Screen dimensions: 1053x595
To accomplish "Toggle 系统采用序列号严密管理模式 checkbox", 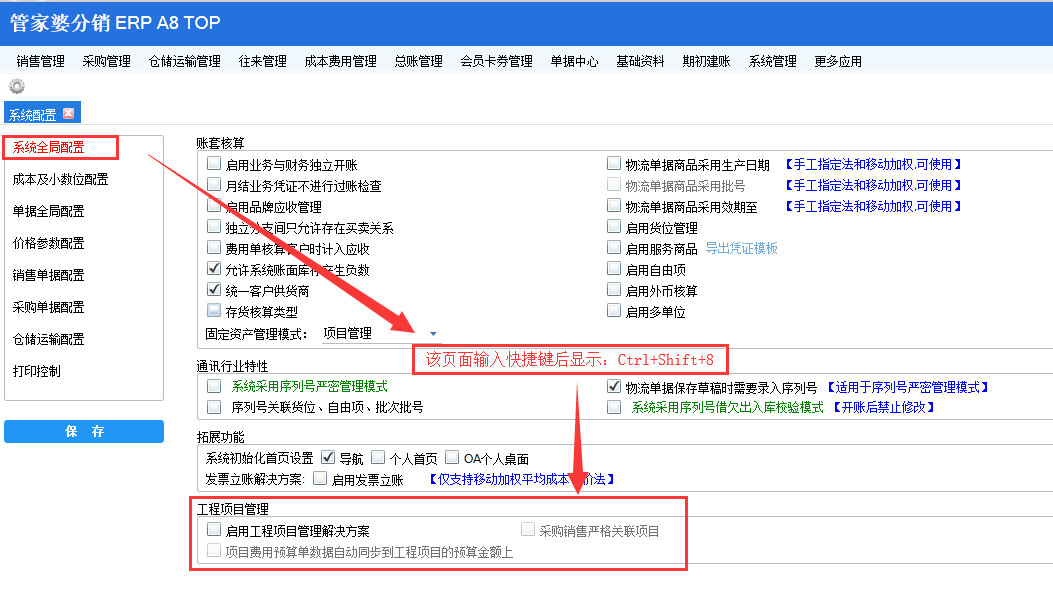I will click(x=214, y=385).
